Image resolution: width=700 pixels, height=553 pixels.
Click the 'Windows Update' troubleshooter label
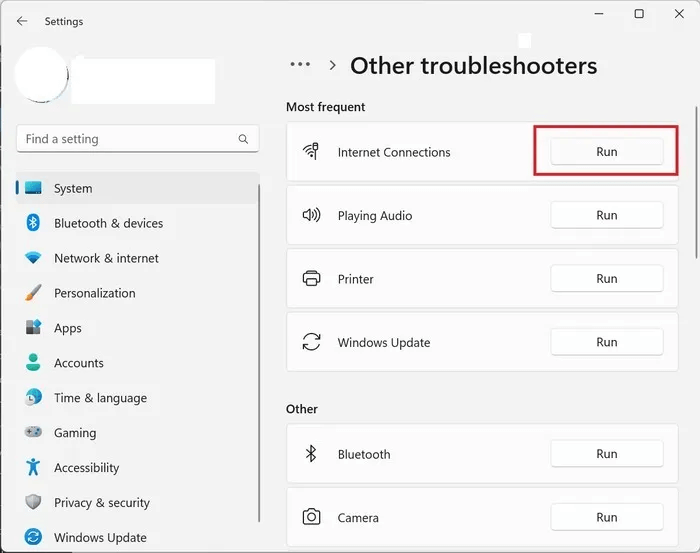384,342
